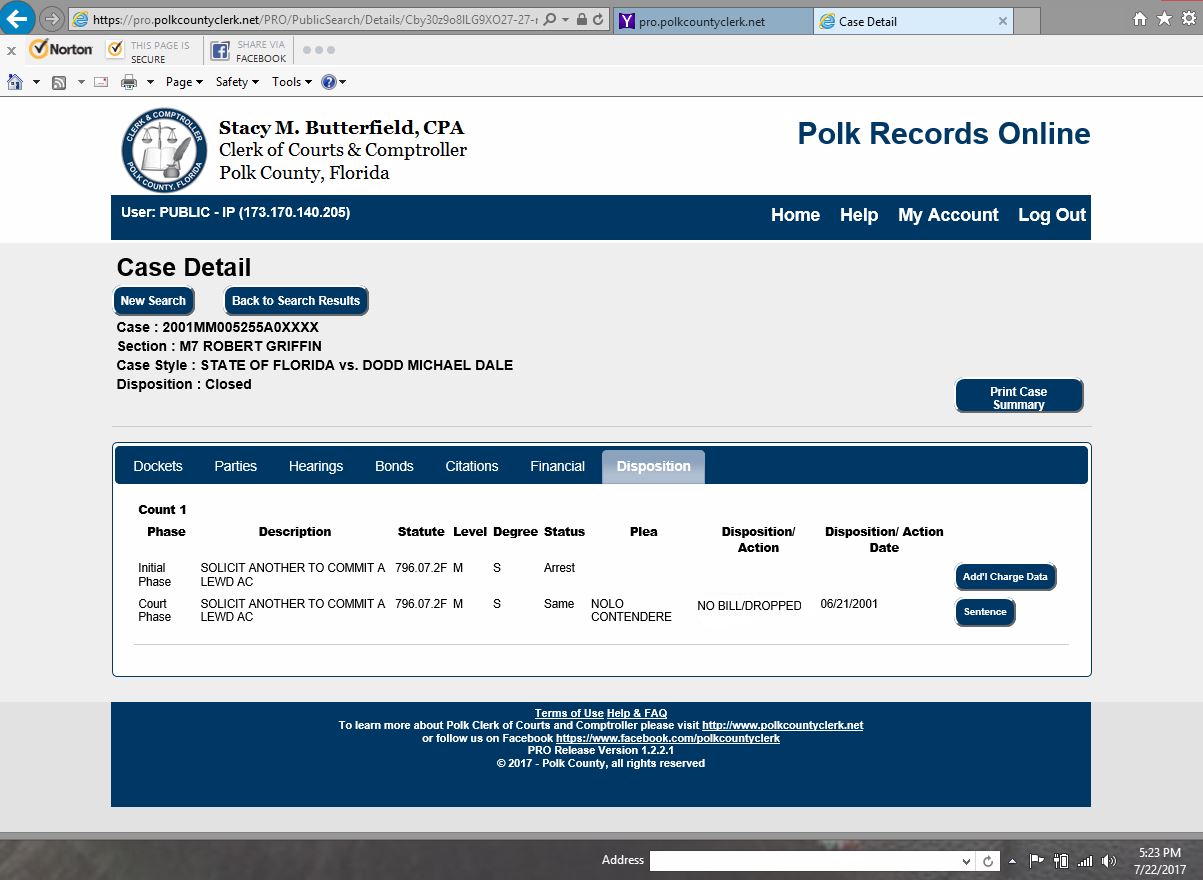Viewport: 1203px width, 880px height.
Task: Open Terms of Use link in footer
Action: 569,713
